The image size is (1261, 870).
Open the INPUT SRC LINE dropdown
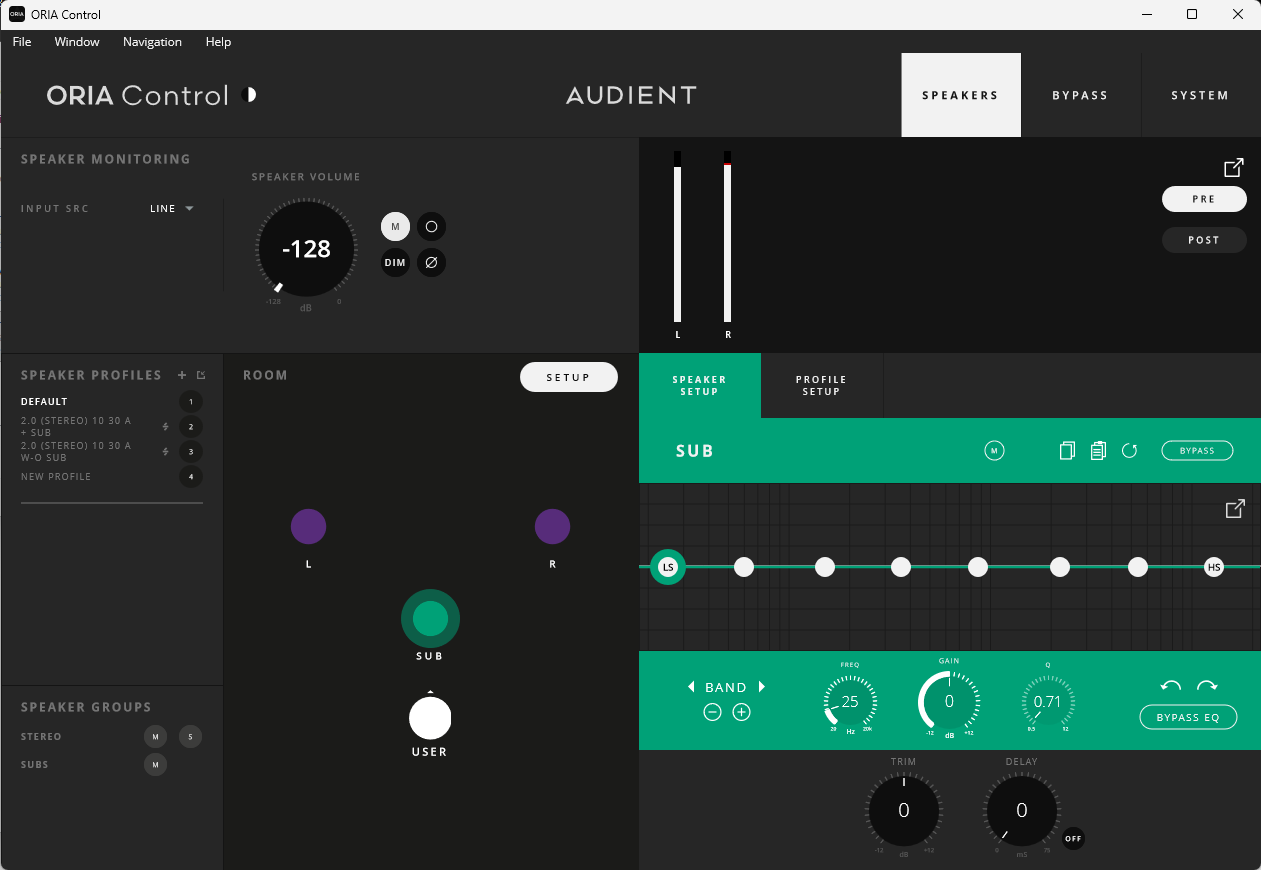[x=171, y=209]
